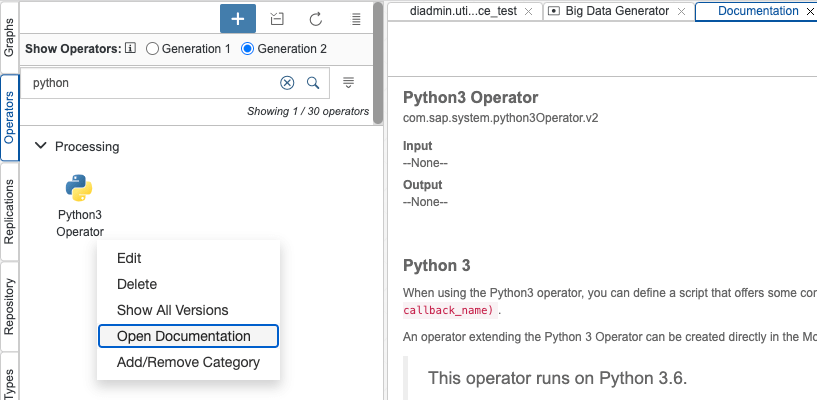Click com.sap.system.python3Operator.v2 identifier text

point(500,118)
